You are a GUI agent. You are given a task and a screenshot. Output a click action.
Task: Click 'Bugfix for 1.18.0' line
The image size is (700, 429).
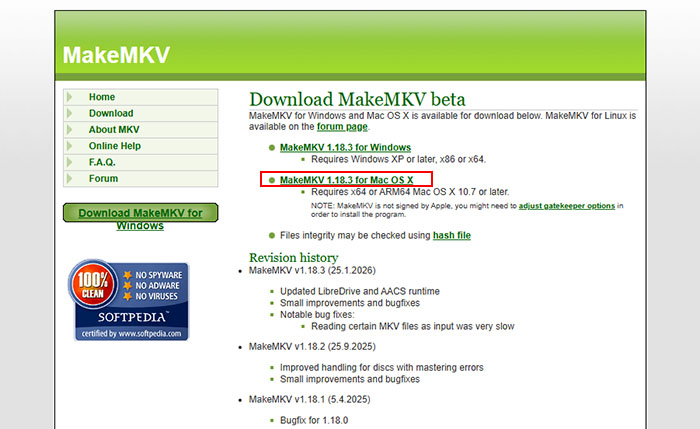(x=314, y=420)
